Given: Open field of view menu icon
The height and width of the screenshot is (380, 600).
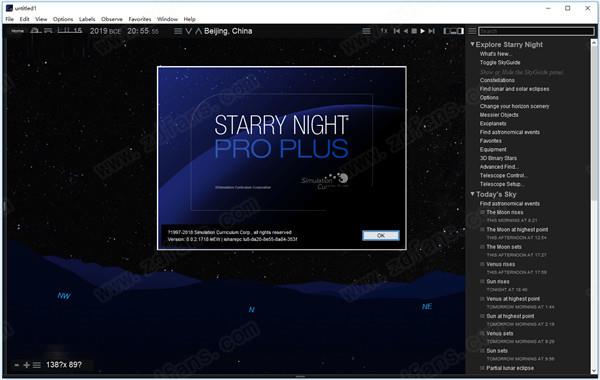Looking at the screenshot, I should [37, 365].
